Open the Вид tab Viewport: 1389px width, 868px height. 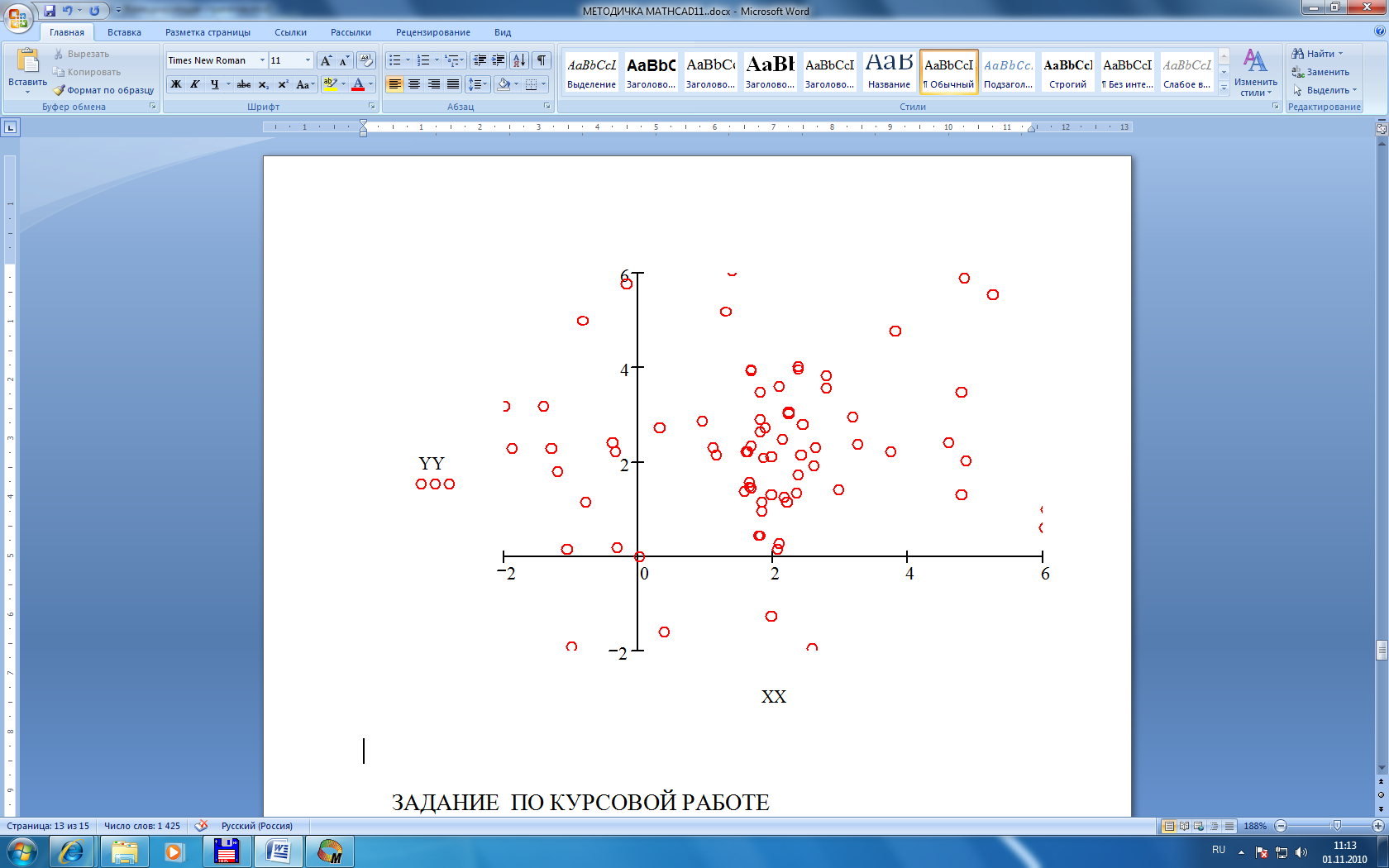coord(503,32)
